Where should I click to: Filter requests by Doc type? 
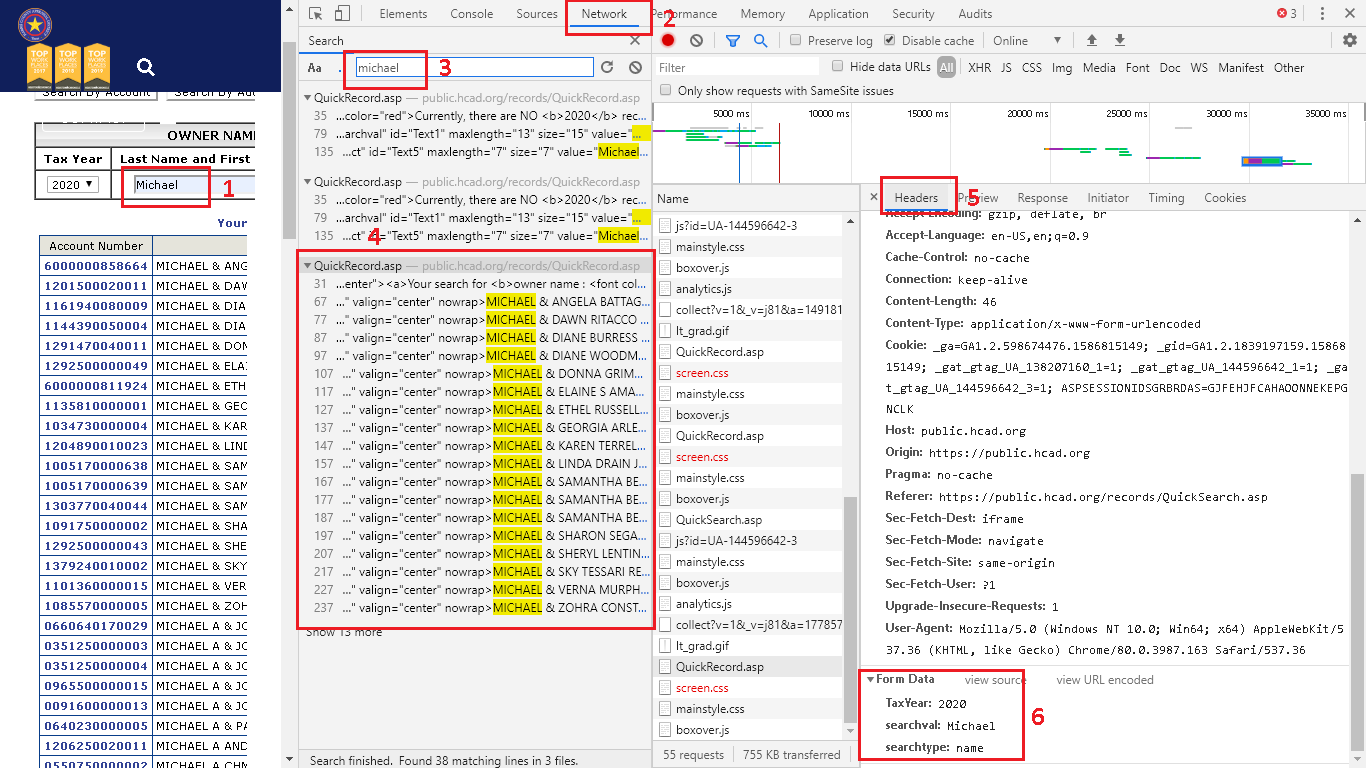pos(1170,68)
